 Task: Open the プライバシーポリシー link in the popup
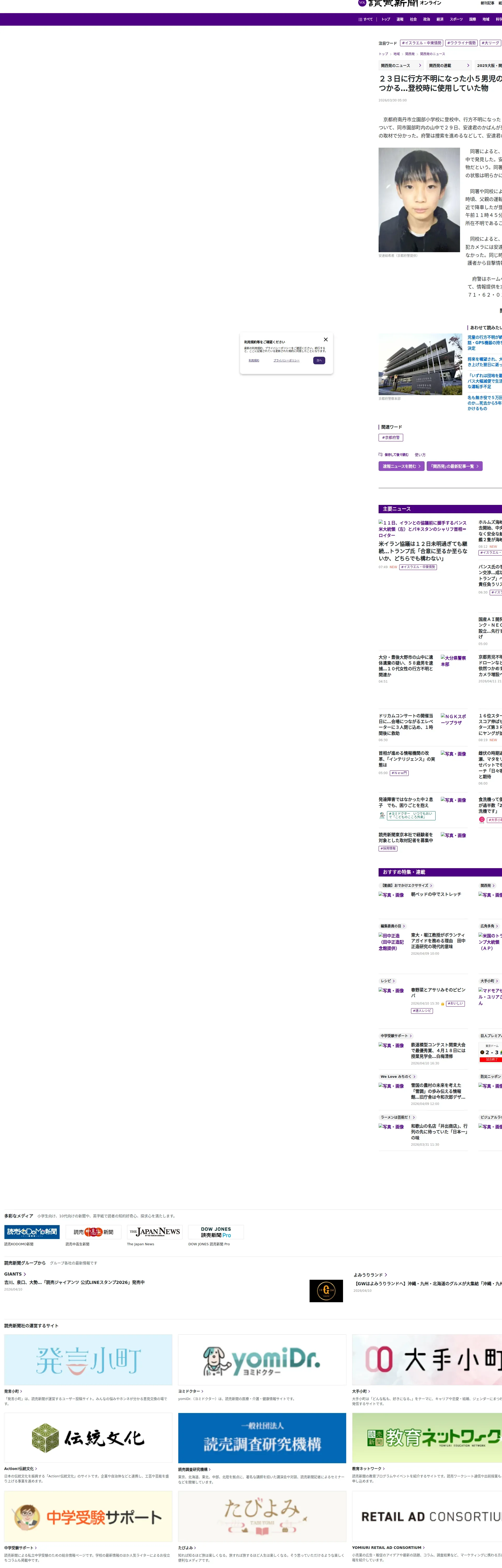pyautogui.click(x=286, y=360)
